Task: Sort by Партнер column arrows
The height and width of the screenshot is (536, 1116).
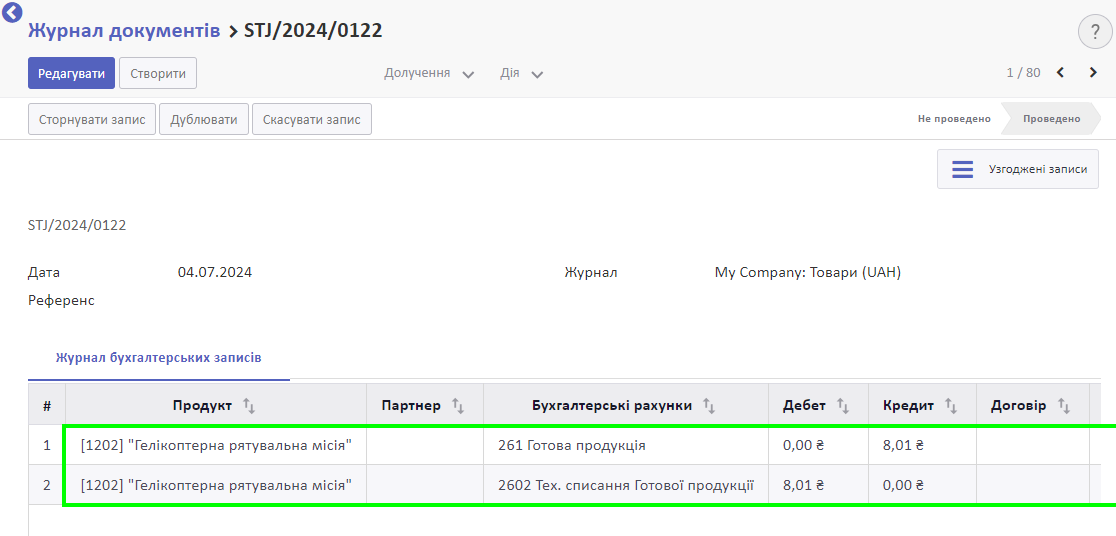Action: click(x=458, y=406)
